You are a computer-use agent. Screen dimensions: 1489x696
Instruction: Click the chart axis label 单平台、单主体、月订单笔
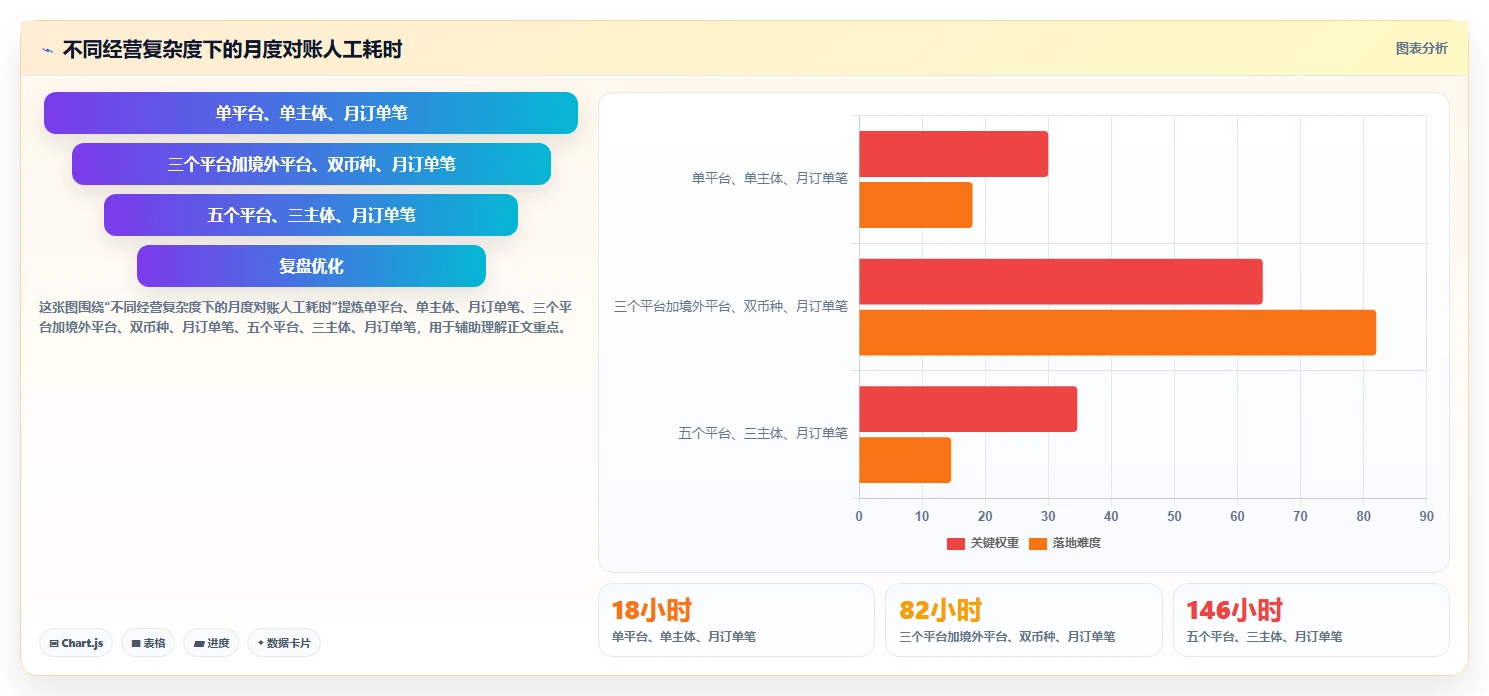769,179
